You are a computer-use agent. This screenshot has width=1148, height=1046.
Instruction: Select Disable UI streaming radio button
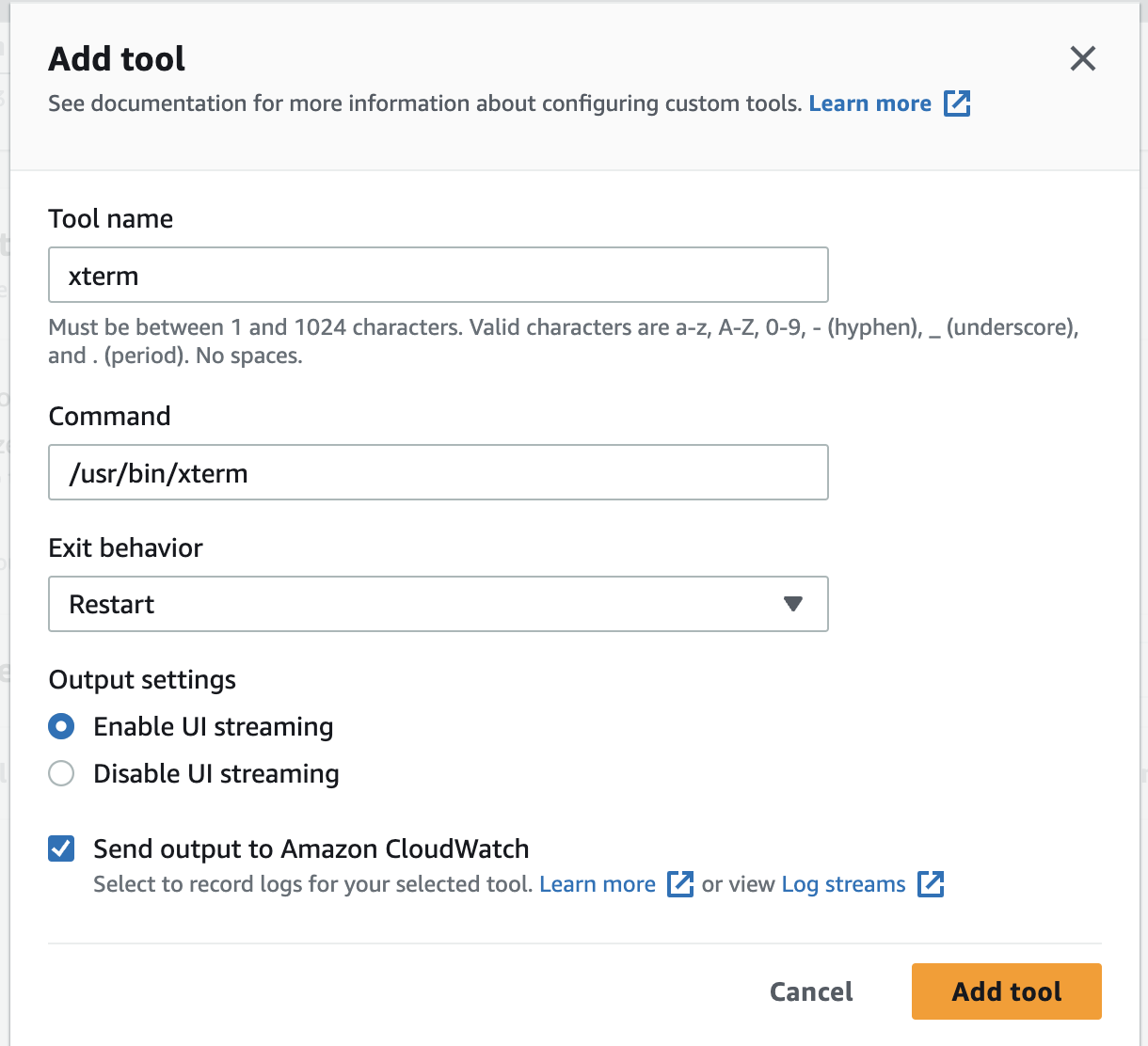(61, 773)
